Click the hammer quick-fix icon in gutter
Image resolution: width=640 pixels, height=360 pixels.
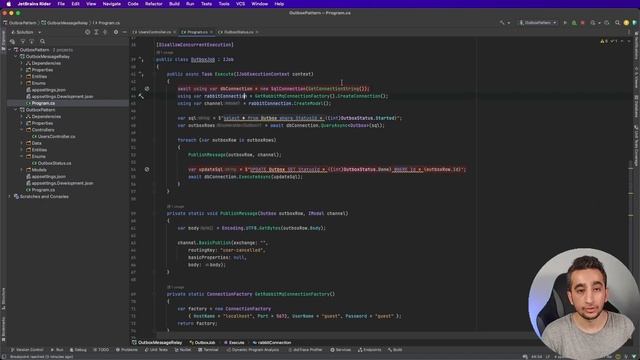click(141, 96)
